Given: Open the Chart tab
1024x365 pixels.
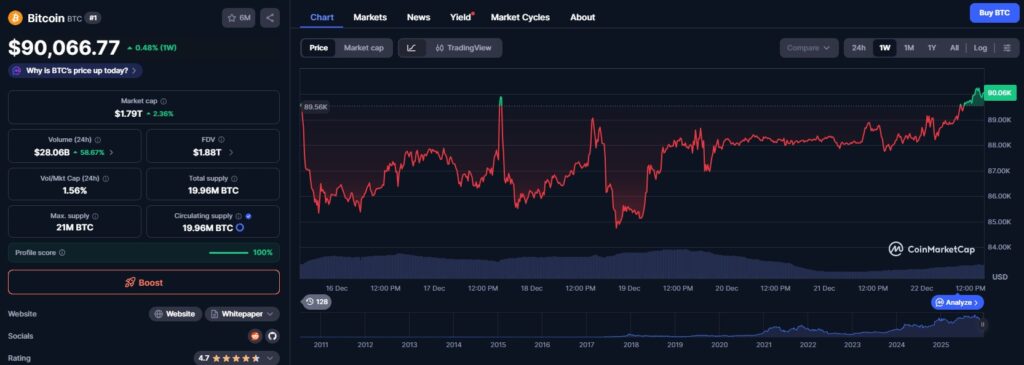Looking at the screenshot, I should click(322, 18).
